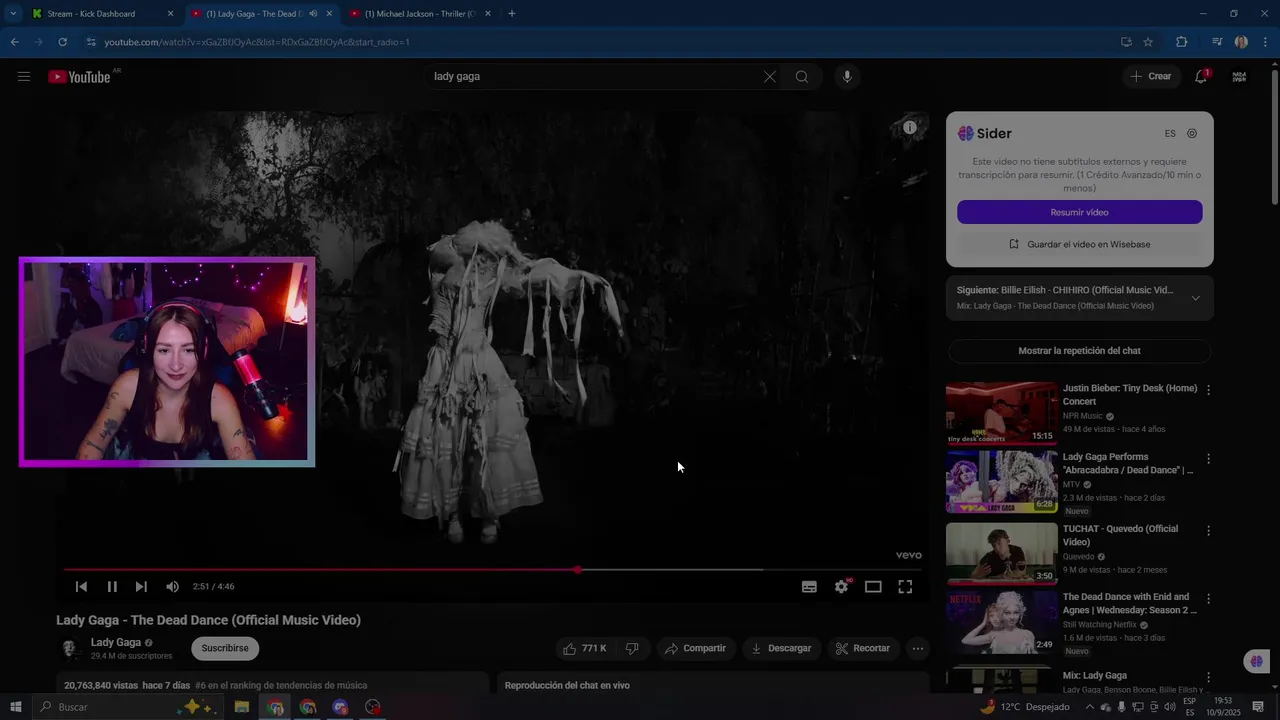This screenshot has width=1280, height=720.
Task: Open options for Mix: Lady Gaga
Action: pyautogui.click(x=1208, y=677)
